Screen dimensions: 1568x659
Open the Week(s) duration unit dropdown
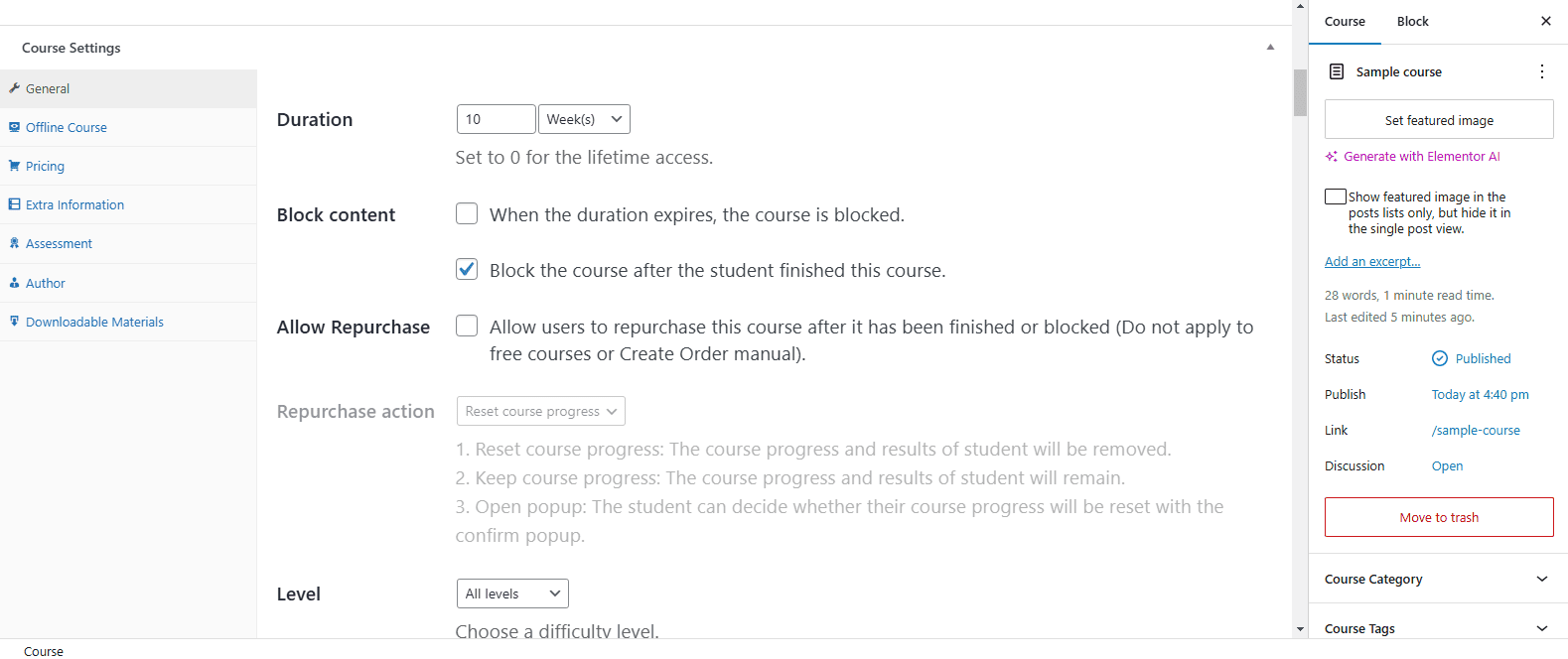click(584, 119)
